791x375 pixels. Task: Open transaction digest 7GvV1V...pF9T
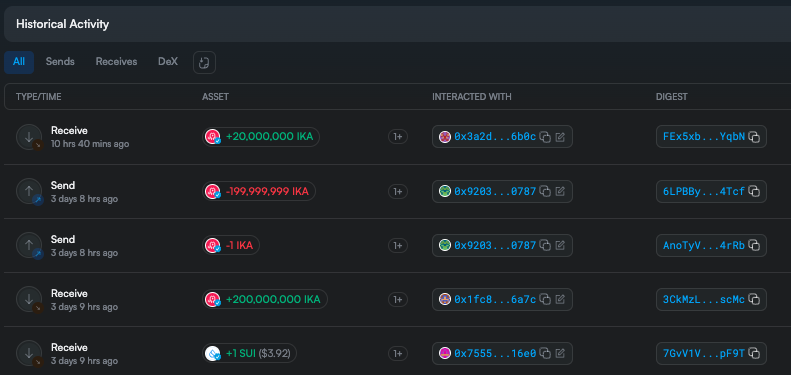click(704, 353)
